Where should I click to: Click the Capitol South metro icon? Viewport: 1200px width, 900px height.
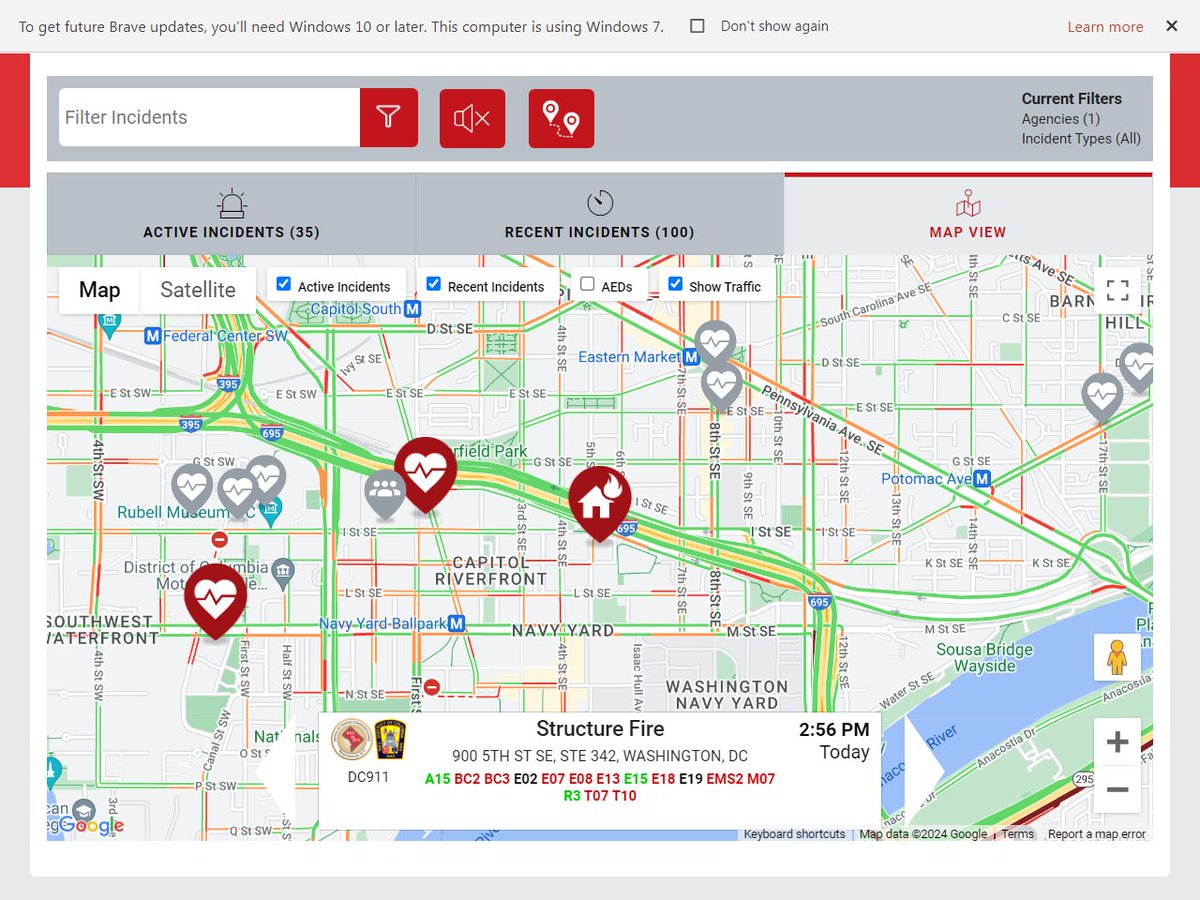pyautogui.click(x=412, y=310)
